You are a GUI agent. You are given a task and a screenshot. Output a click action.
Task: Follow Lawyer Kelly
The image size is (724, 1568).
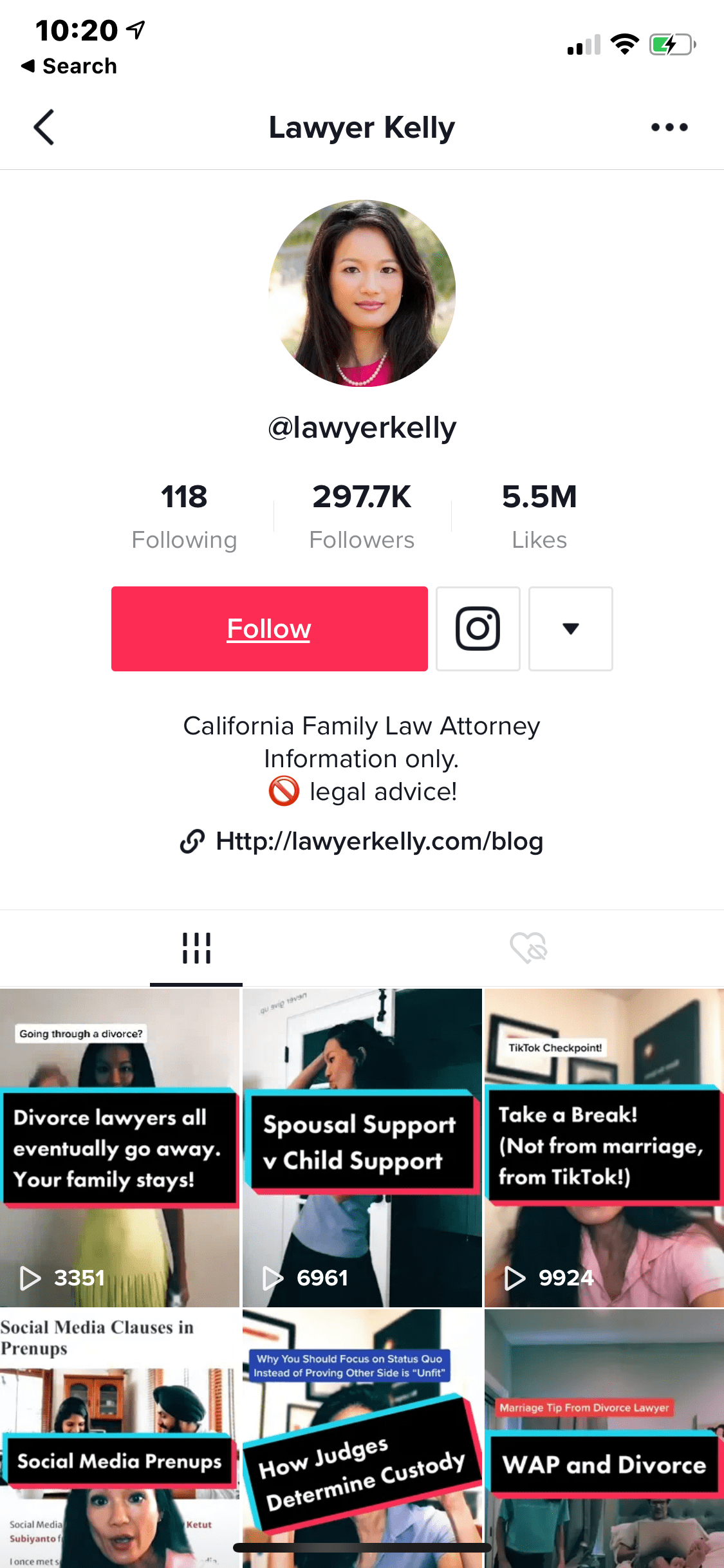click(270, 629)
